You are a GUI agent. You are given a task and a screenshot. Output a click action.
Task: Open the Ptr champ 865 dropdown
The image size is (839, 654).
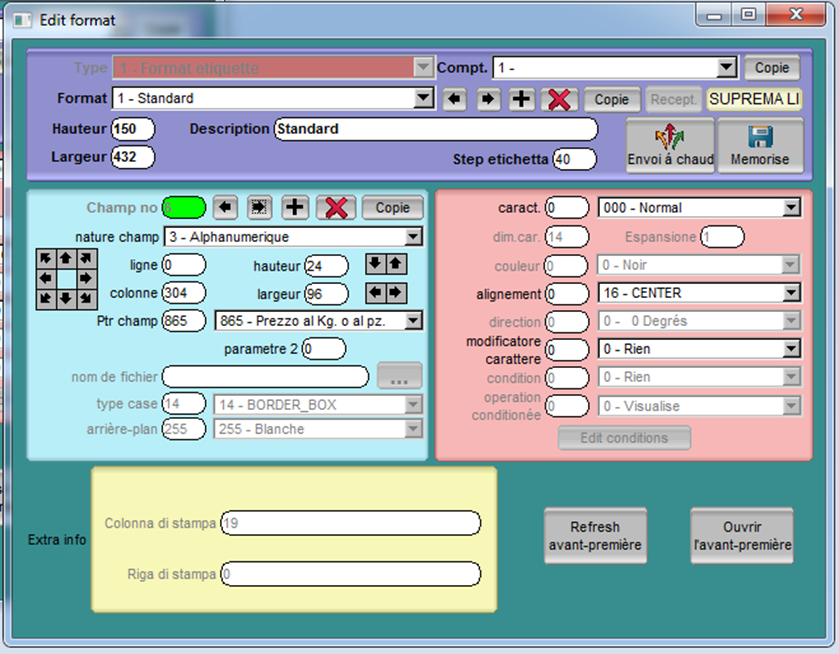coord(414,321)
